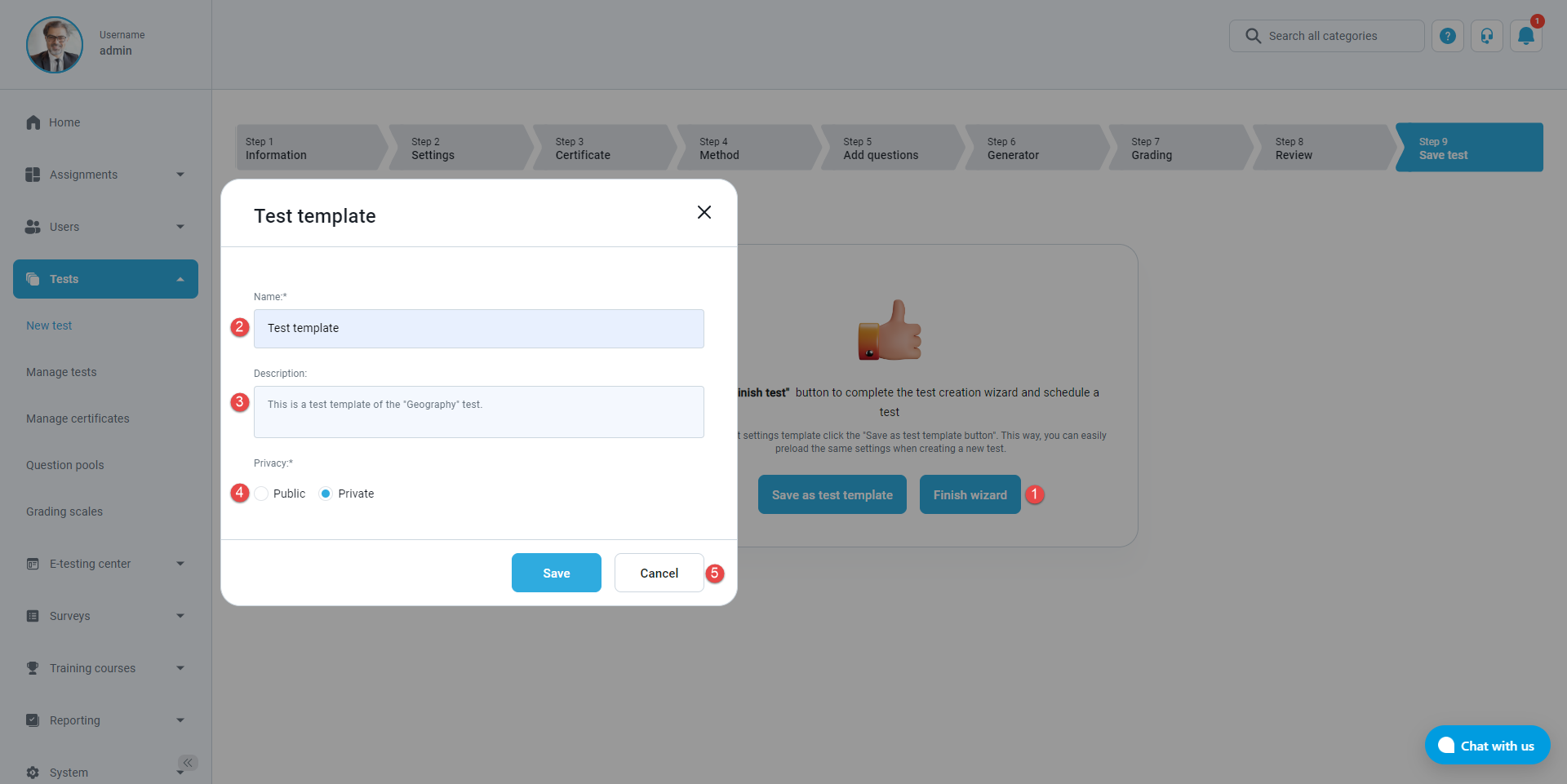The width and height of the screenshot is (1567, 784).
Task: Click Save as test template button
Action: (x=832, y=494)
